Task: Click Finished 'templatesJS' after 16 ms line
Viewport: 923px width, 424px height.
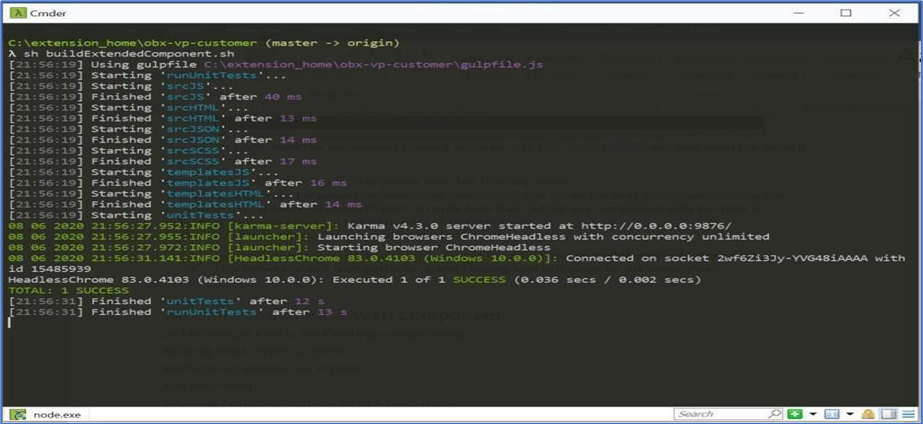Action: click(x=178, y=183)
